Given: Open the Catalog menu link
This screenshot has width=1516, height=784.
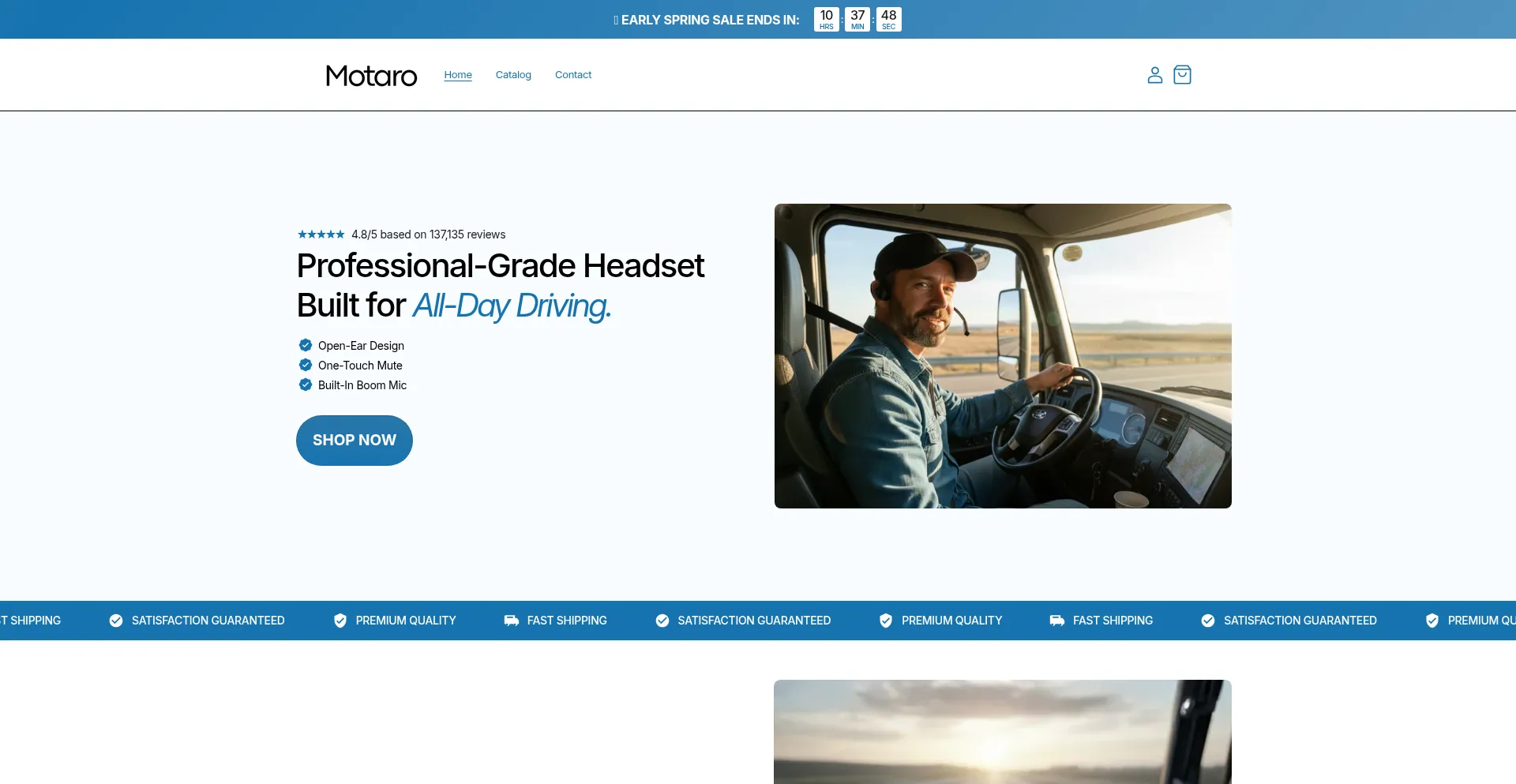Looking at the screenshot, I should click(x=513, y=75).
